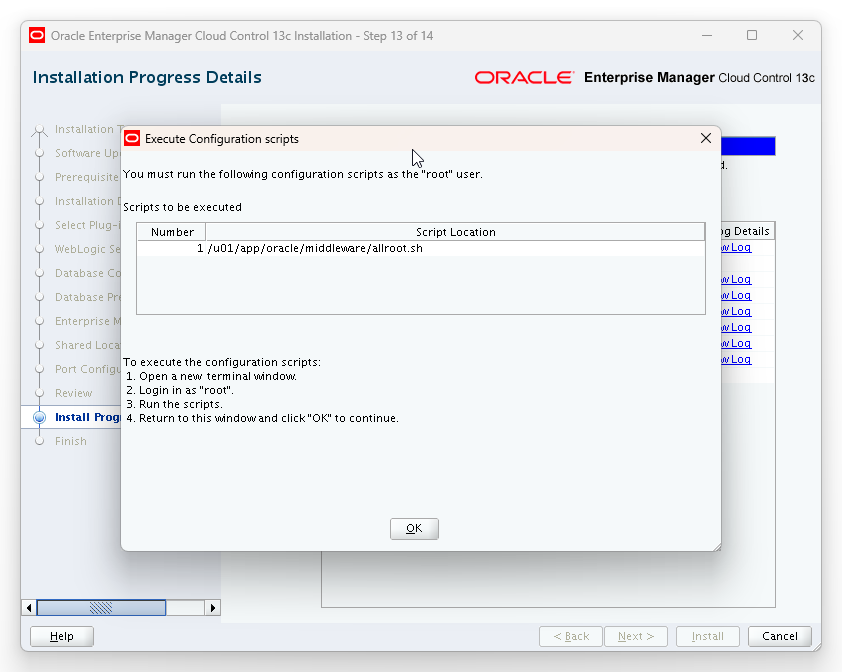
Task: Click the blue progress bar behind the dialog
Action: click(x=748, y=146)
